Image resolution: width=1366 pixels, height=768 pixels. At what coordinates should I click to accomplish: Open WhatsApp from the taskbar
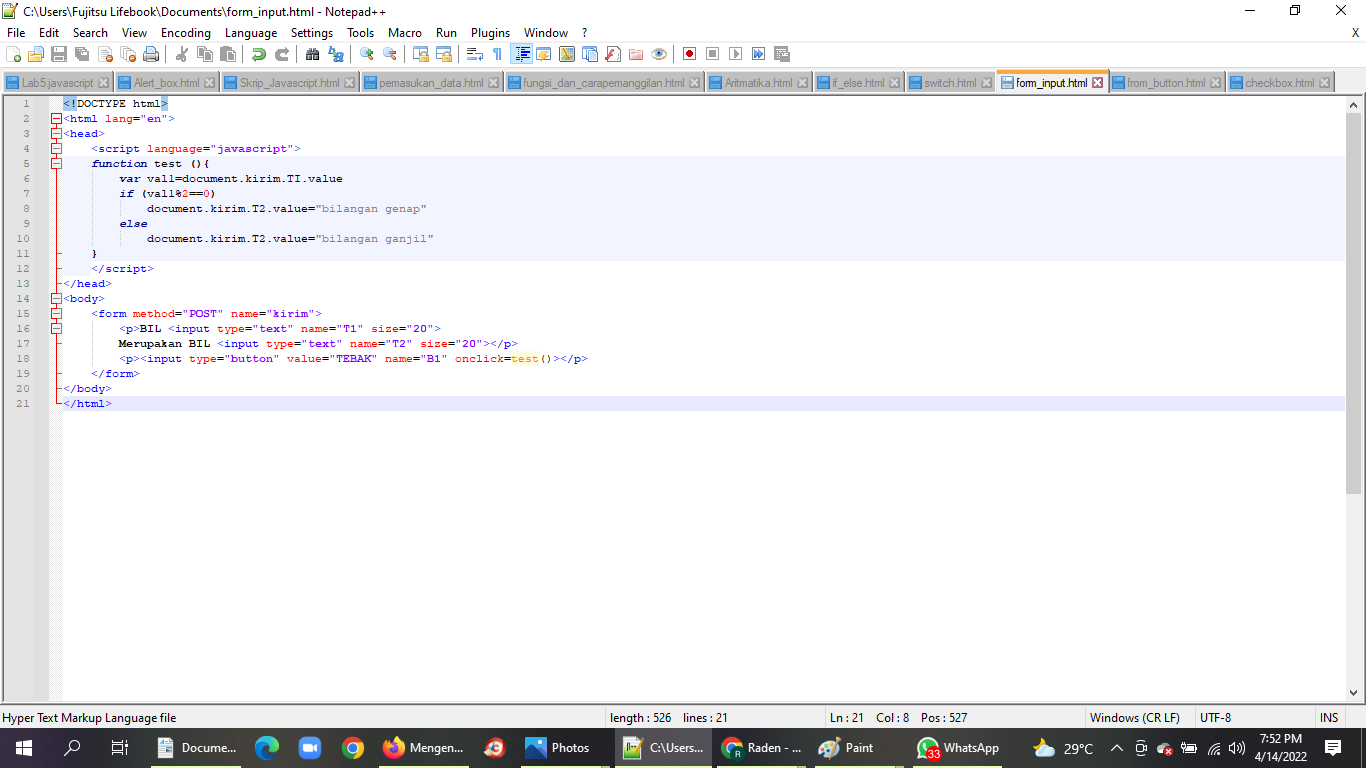point(958,748)
